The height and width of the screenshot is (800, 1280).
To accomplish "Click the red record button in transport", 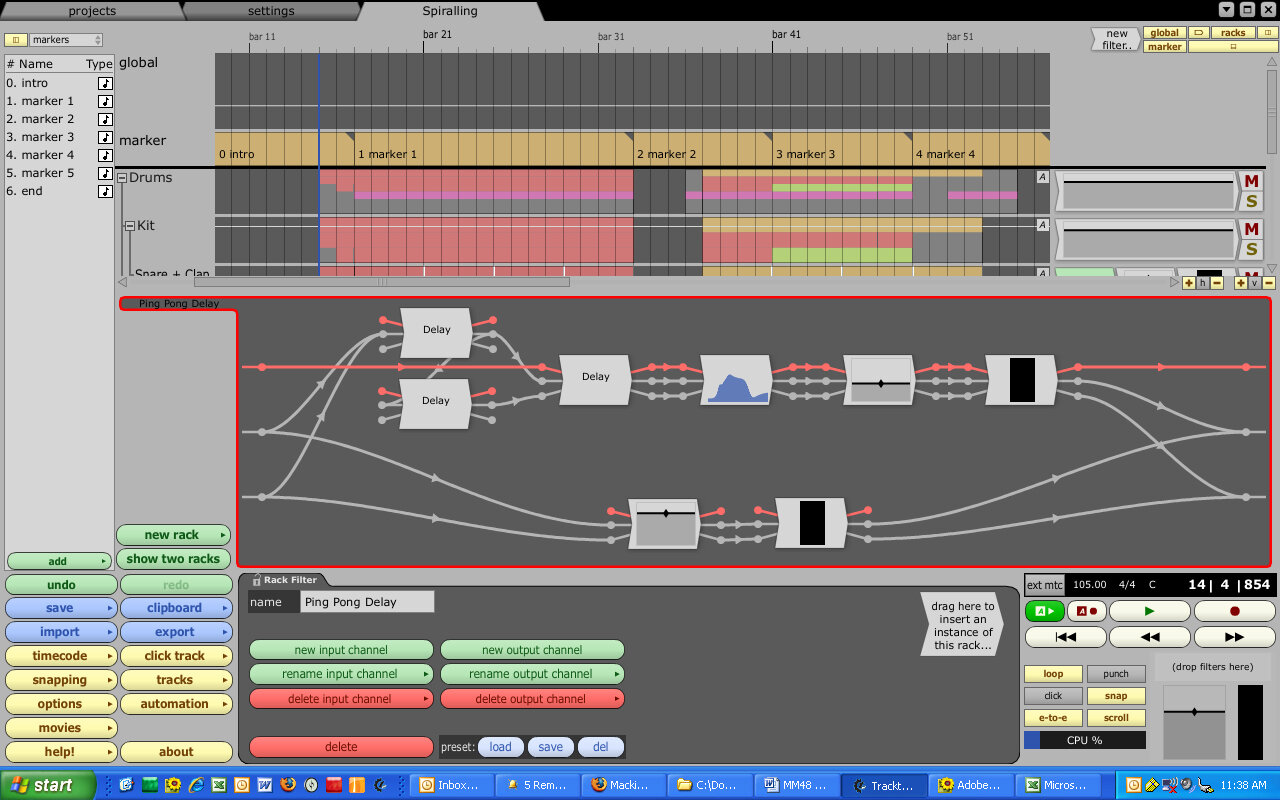I will pos(1234,611).
